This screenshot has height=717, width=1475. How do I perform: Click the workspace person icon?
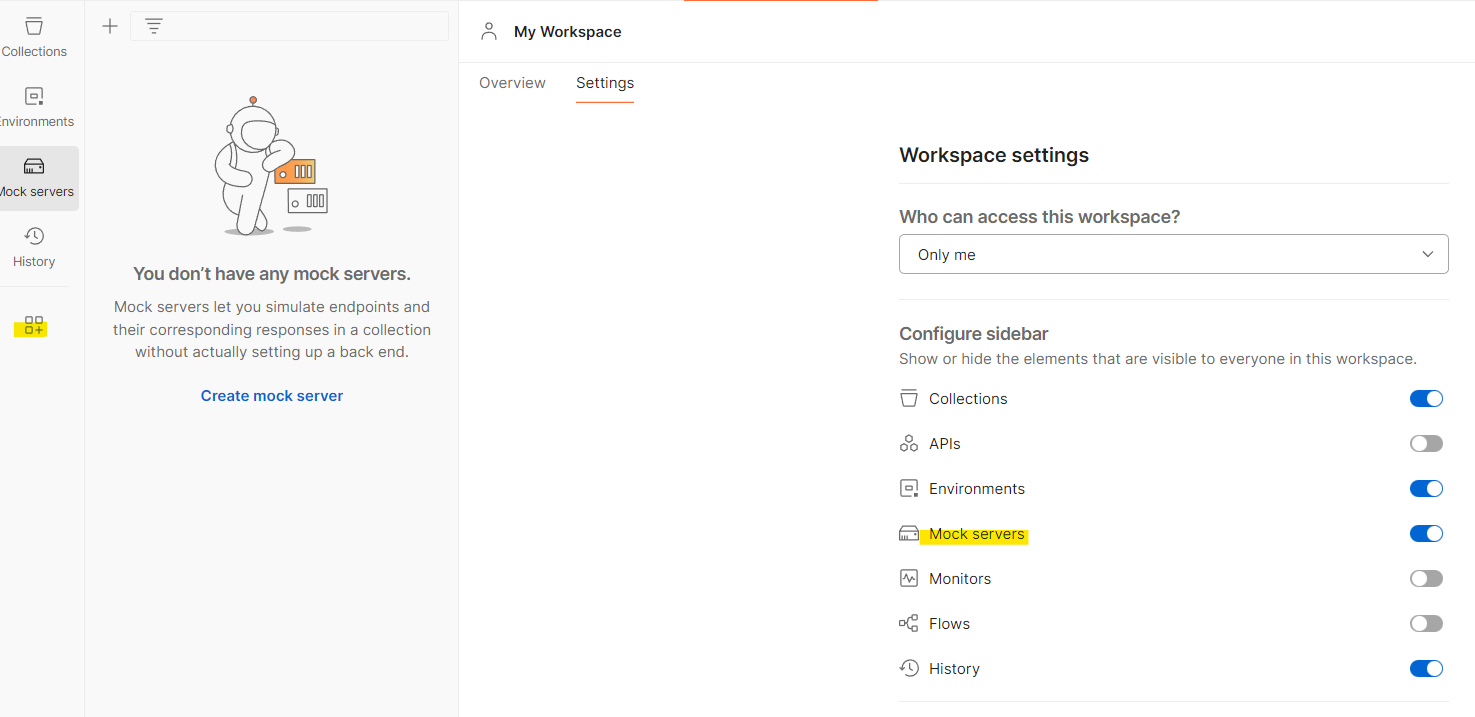pyautogui.click(x=489, y=32)
